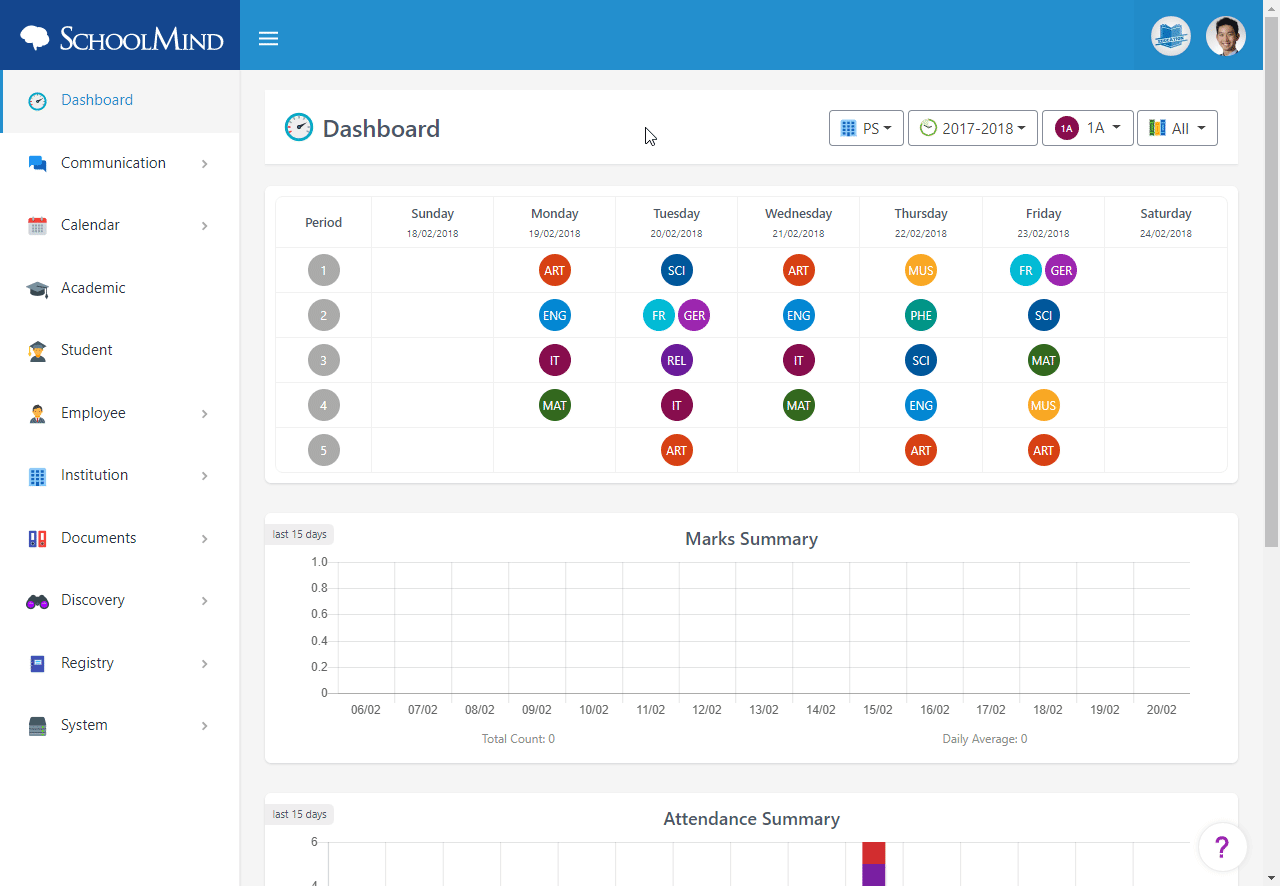Open the institution logo avatar in header
Image resolution: width=1280 pixels, height=886 pixels.
(1171, 36)
